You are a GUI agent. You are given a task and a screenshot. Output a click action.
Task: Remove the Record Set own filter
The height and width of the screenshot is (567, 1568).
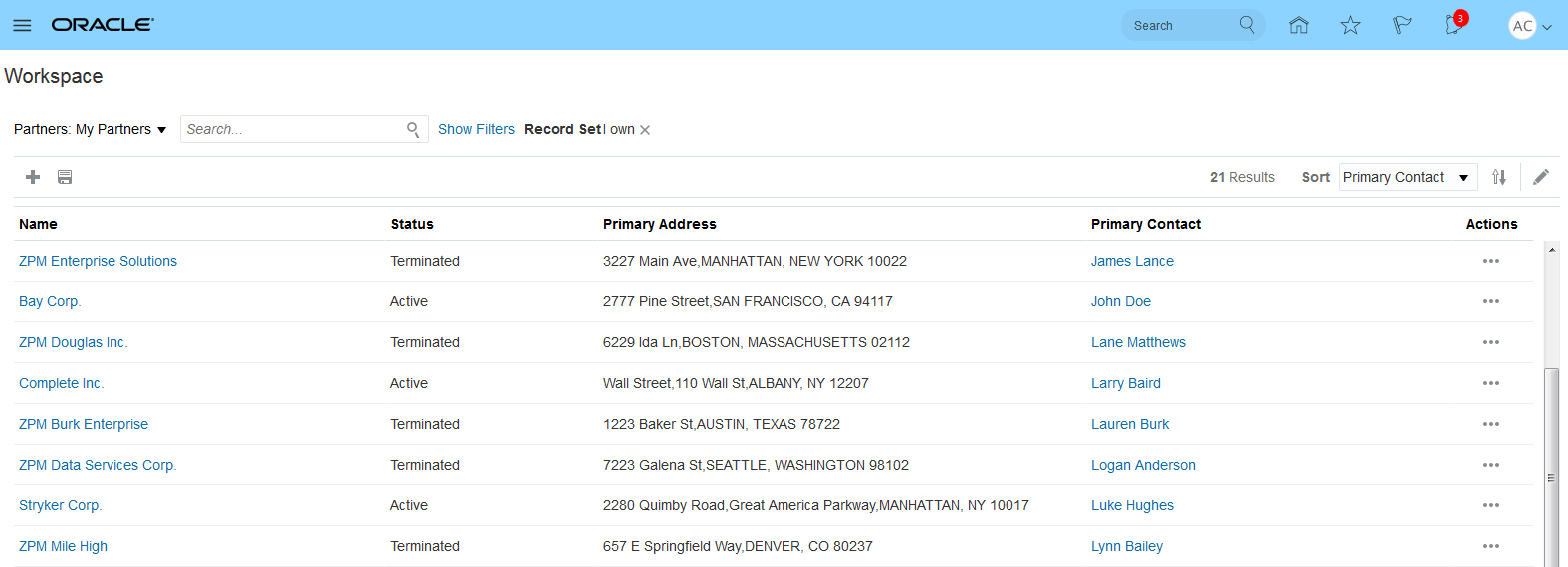click(x=645, y=130)
